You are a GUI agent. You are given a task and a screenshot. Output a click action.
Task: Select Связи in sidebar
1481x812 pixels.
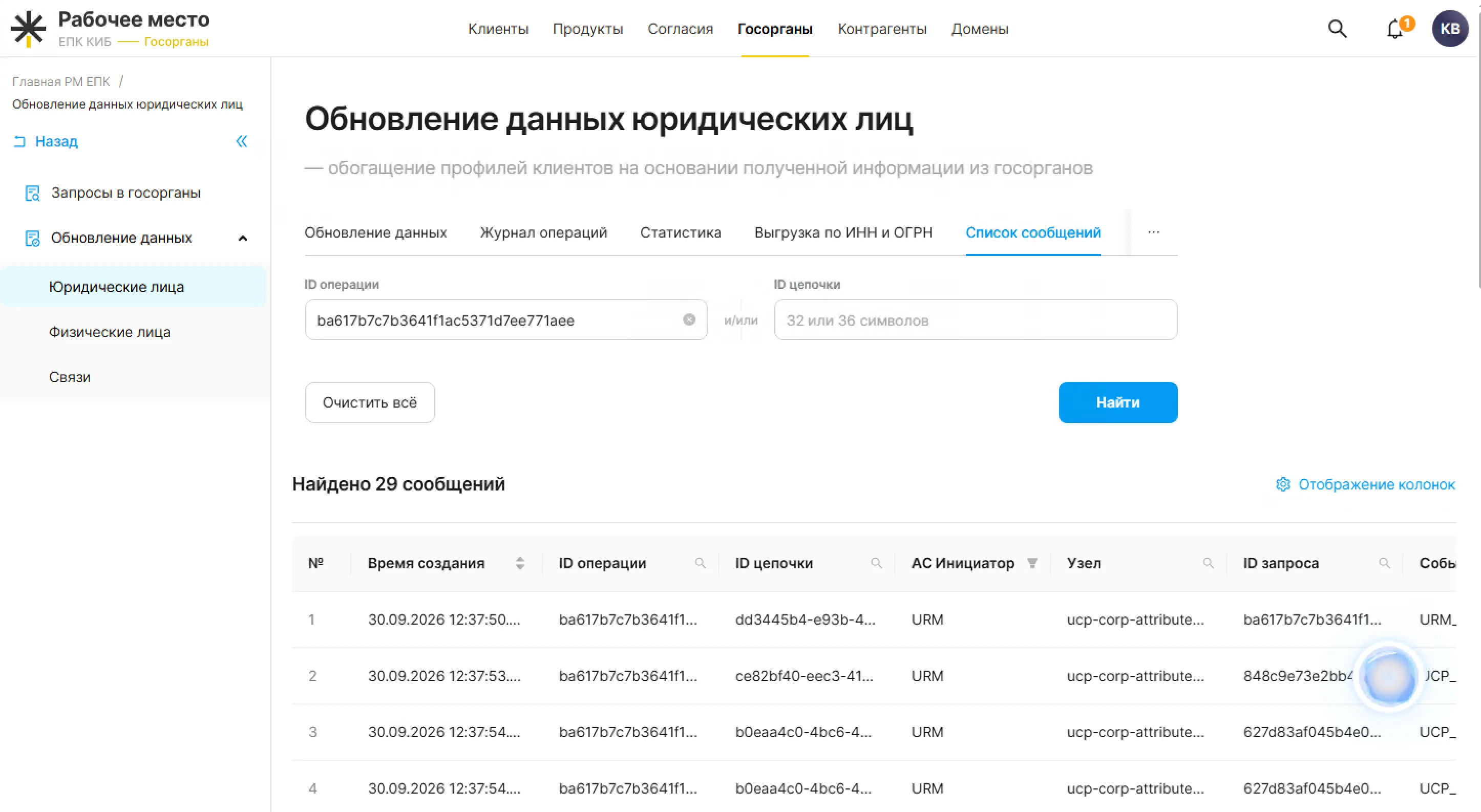(x=70, y=377)
